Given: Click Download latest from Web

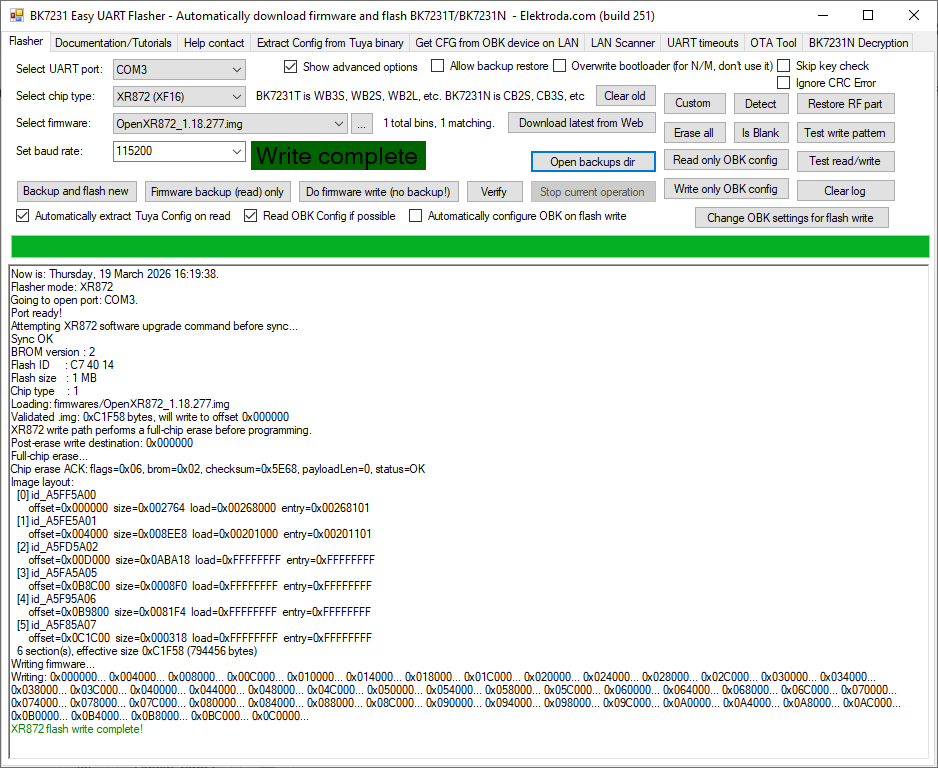Looking at the screenshot, I should pyautogui.click(x=581, y=123).
